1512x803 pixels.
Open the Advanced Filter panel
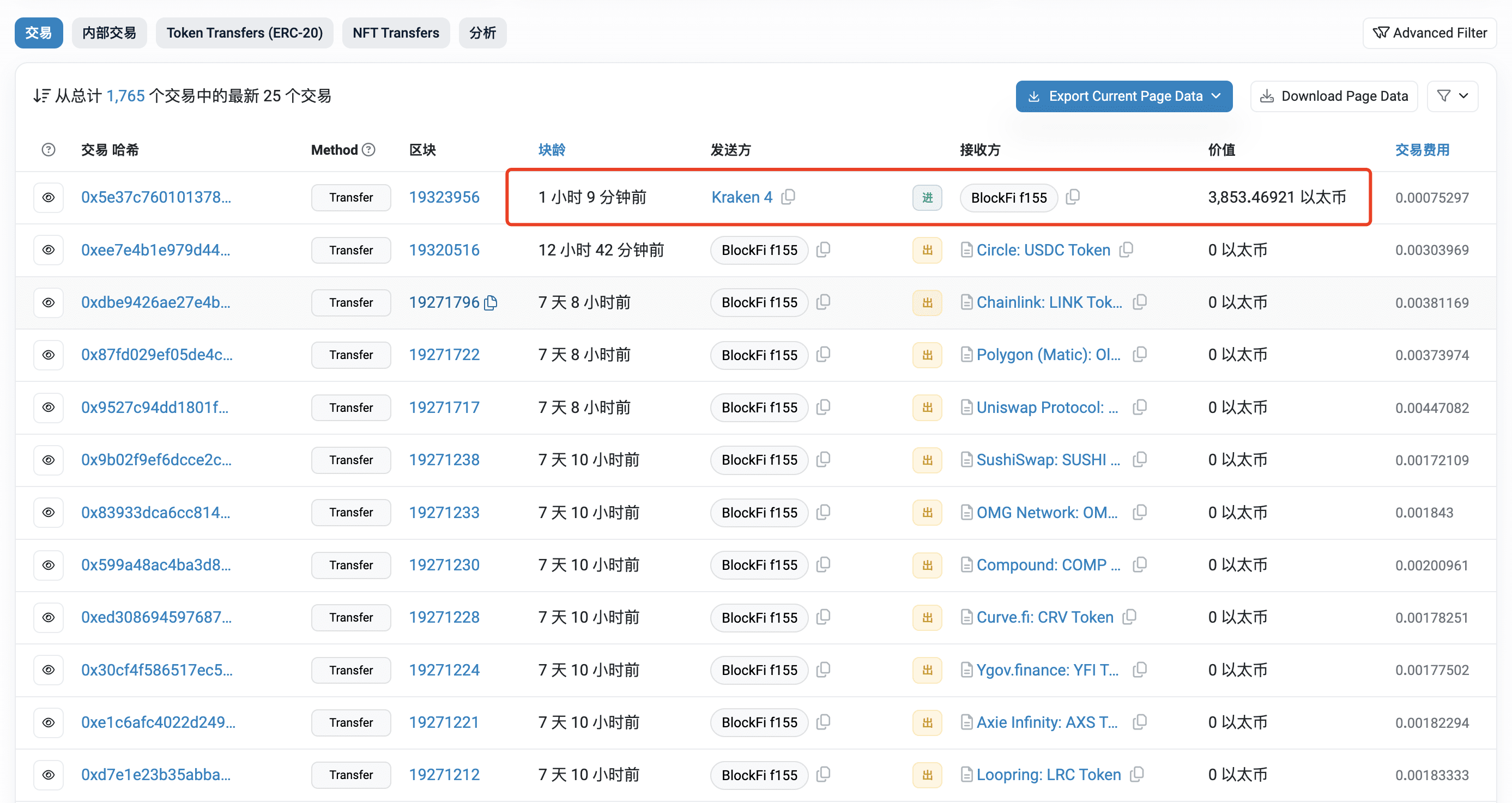point(1430,33)
